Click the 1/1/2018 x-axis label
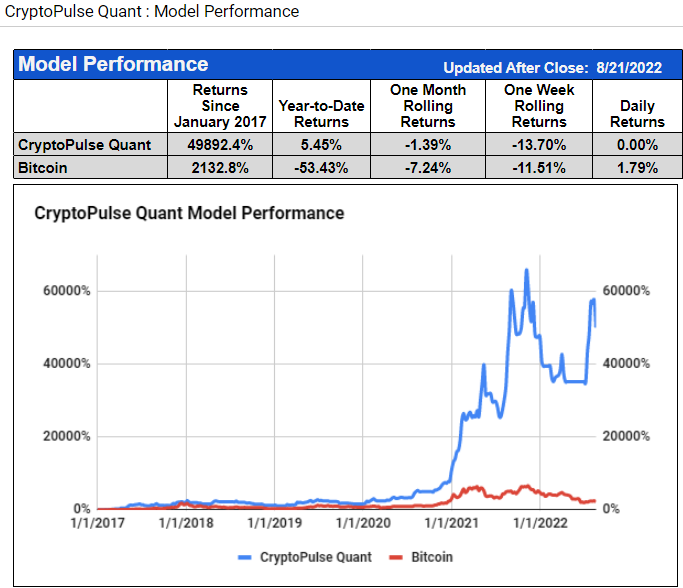 (186, 523)
